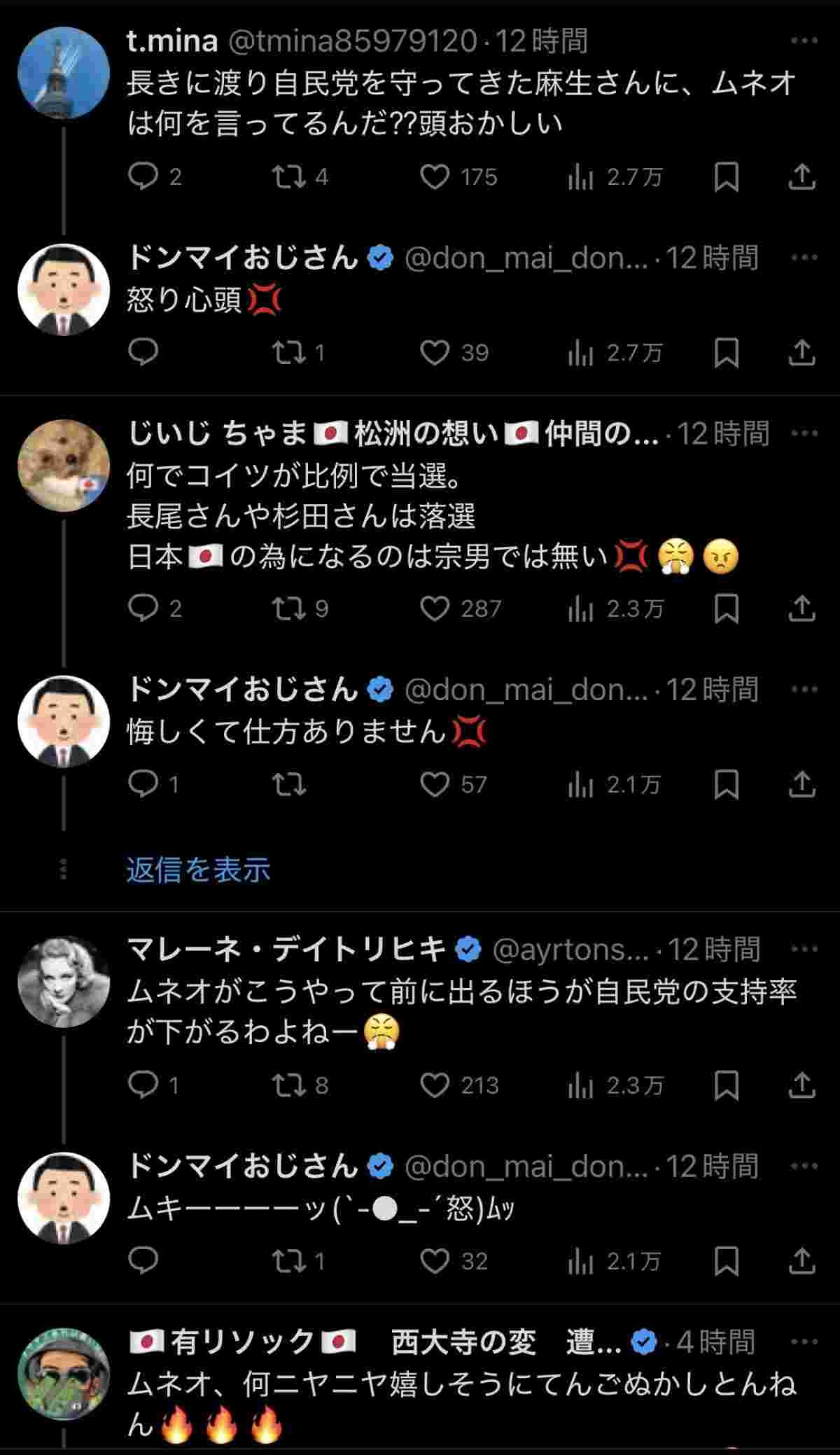Open more options on マレーネ・デイトリヒキ's post

pyautogui.click(x=804, y=949)
